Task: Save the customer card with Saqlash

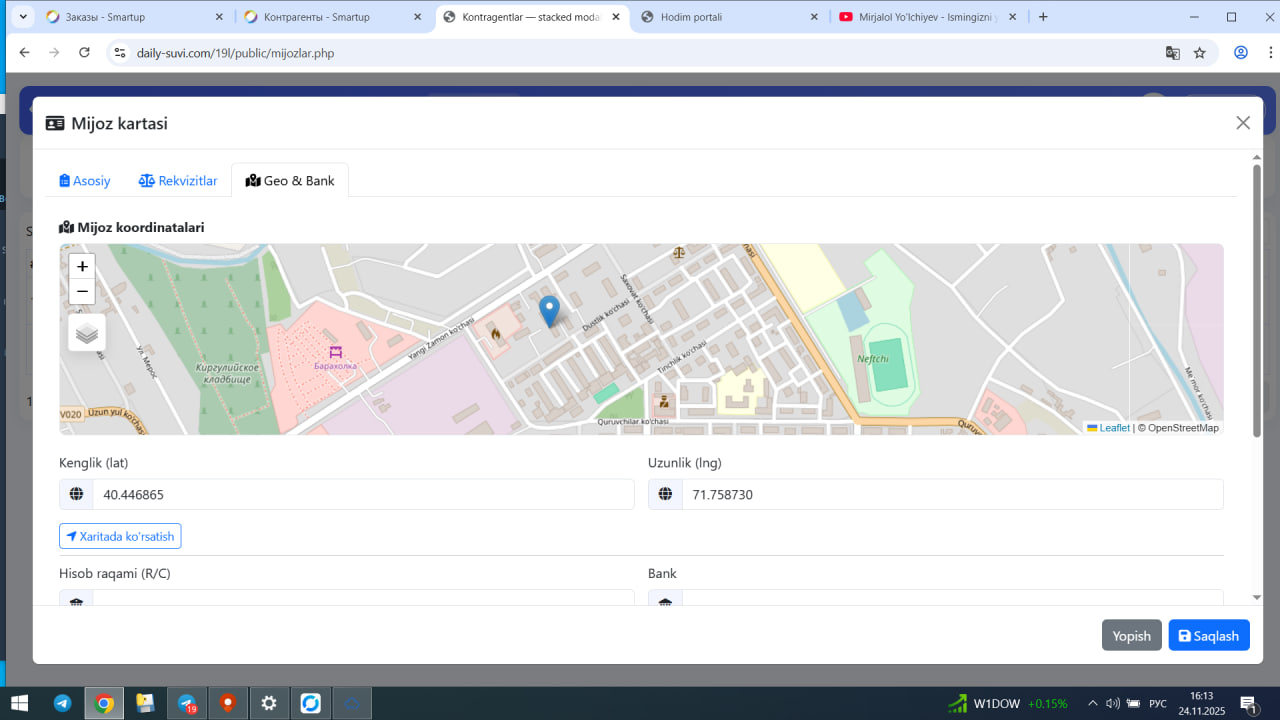Action: (1209, 636)
